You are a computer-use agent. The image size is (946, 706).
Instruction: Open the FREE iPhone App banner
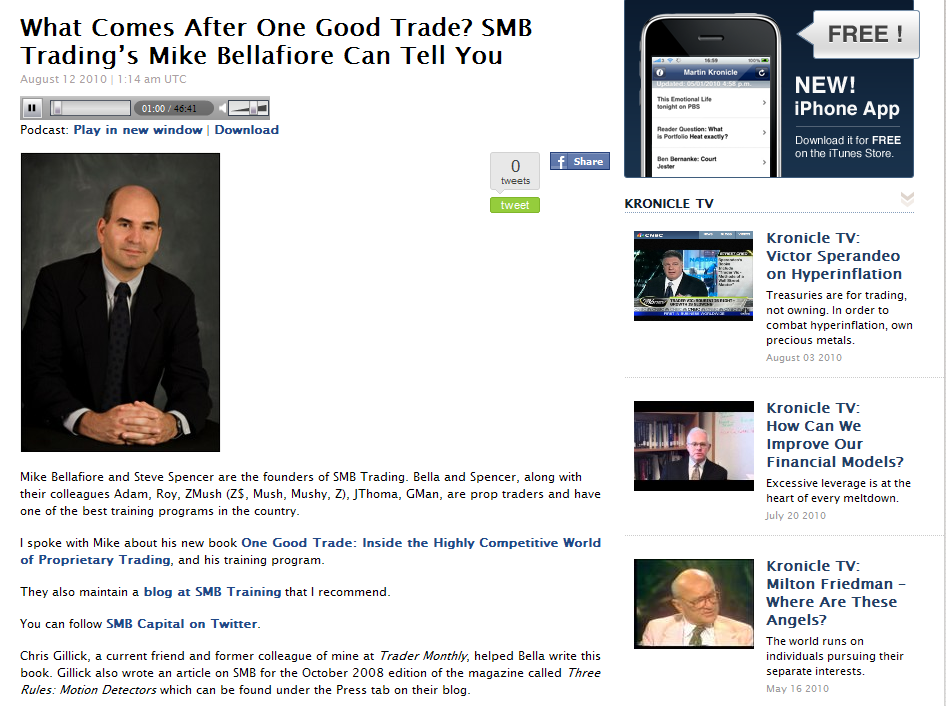point(769,89)
